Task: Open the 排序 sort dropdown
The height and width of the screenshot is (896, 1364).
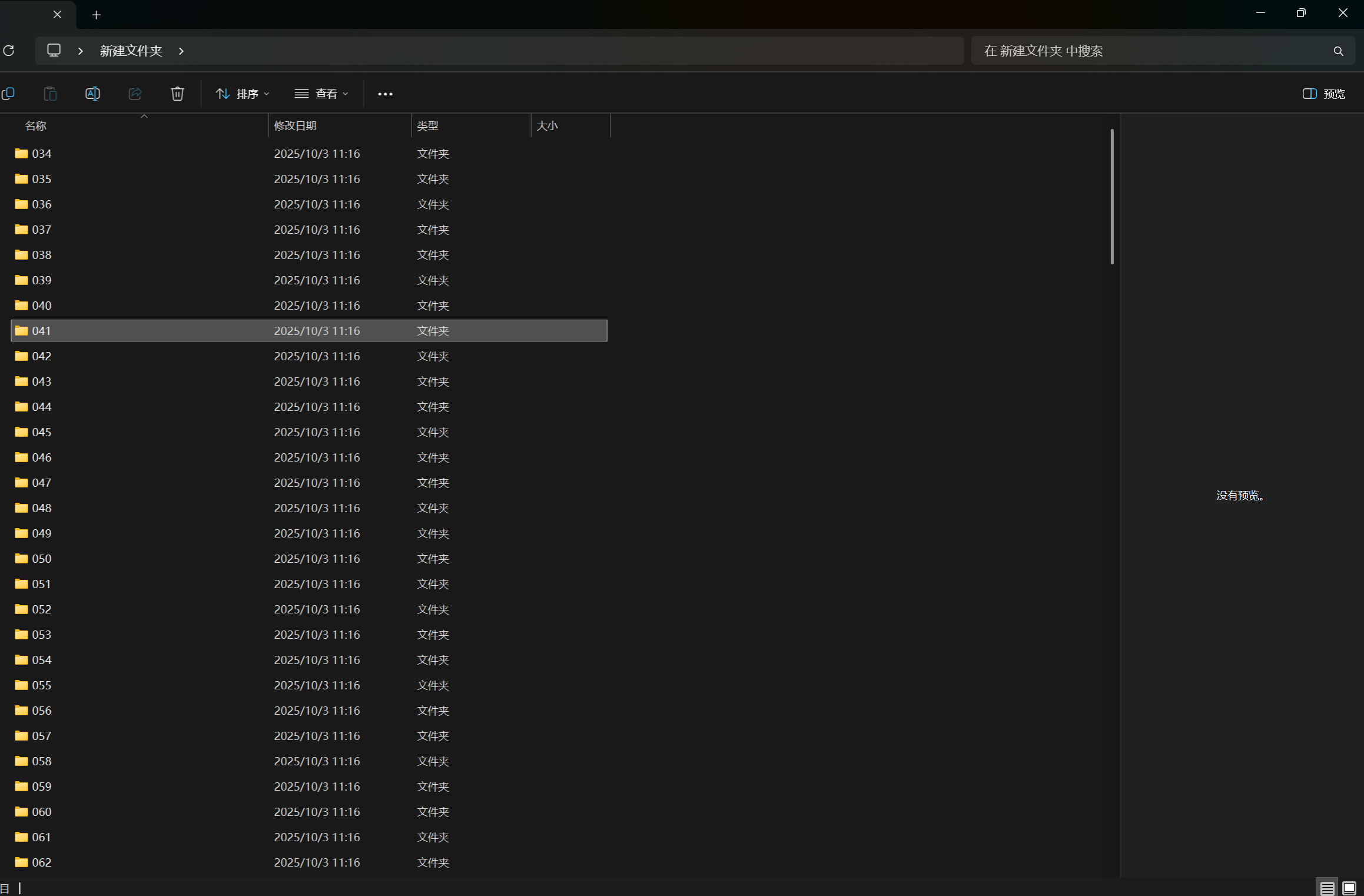Action: tap(243, 94)
